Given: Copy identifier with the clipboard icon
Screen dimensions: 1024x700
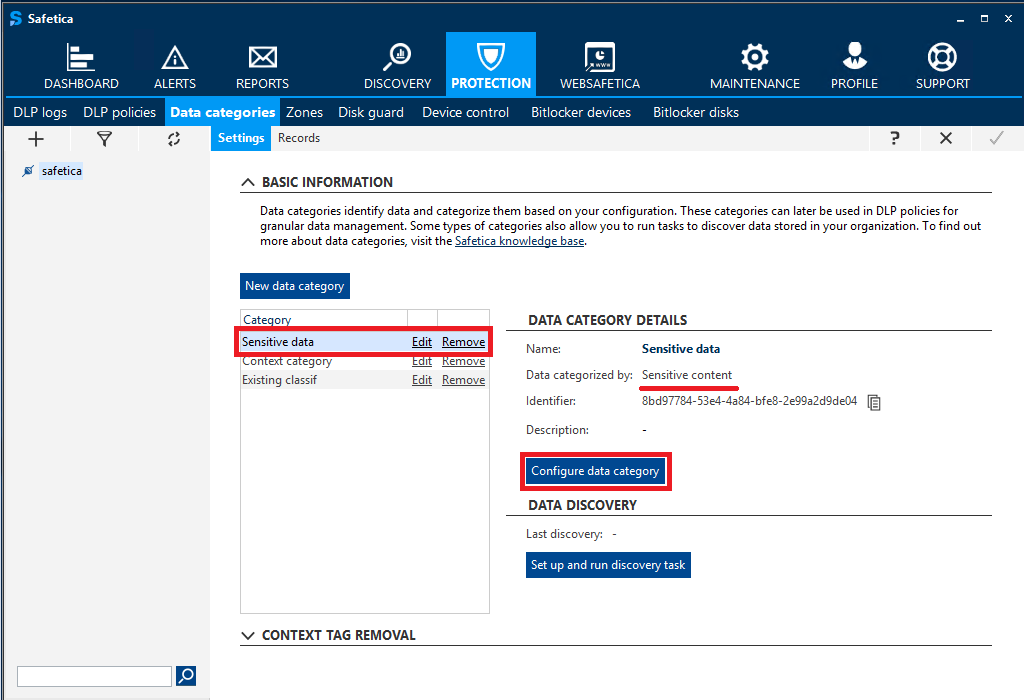Looking at the screenshot, I should click(874, 402).
